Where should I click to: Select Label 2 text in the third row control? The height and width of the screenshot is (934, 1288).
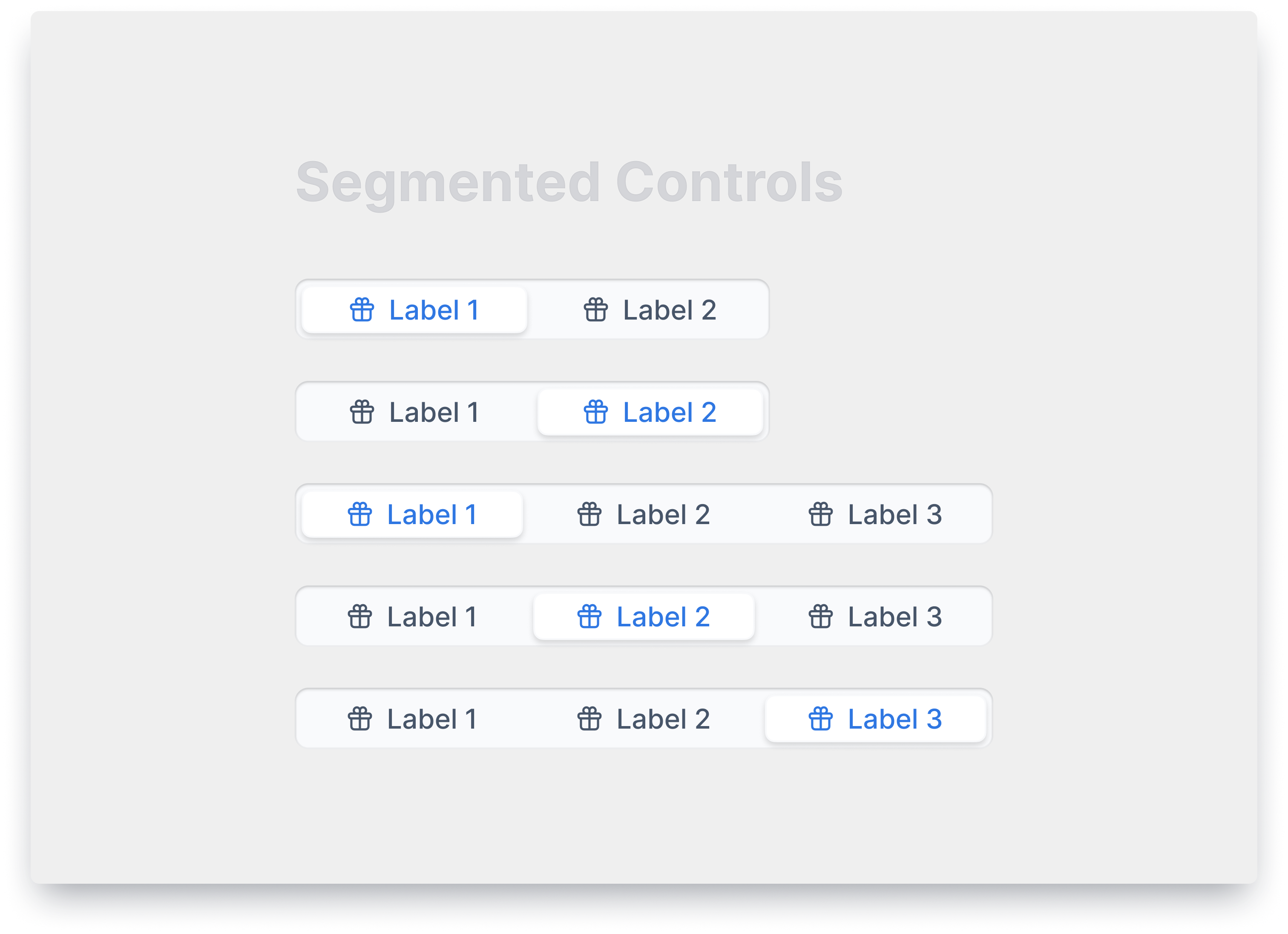tap(663, 515)
